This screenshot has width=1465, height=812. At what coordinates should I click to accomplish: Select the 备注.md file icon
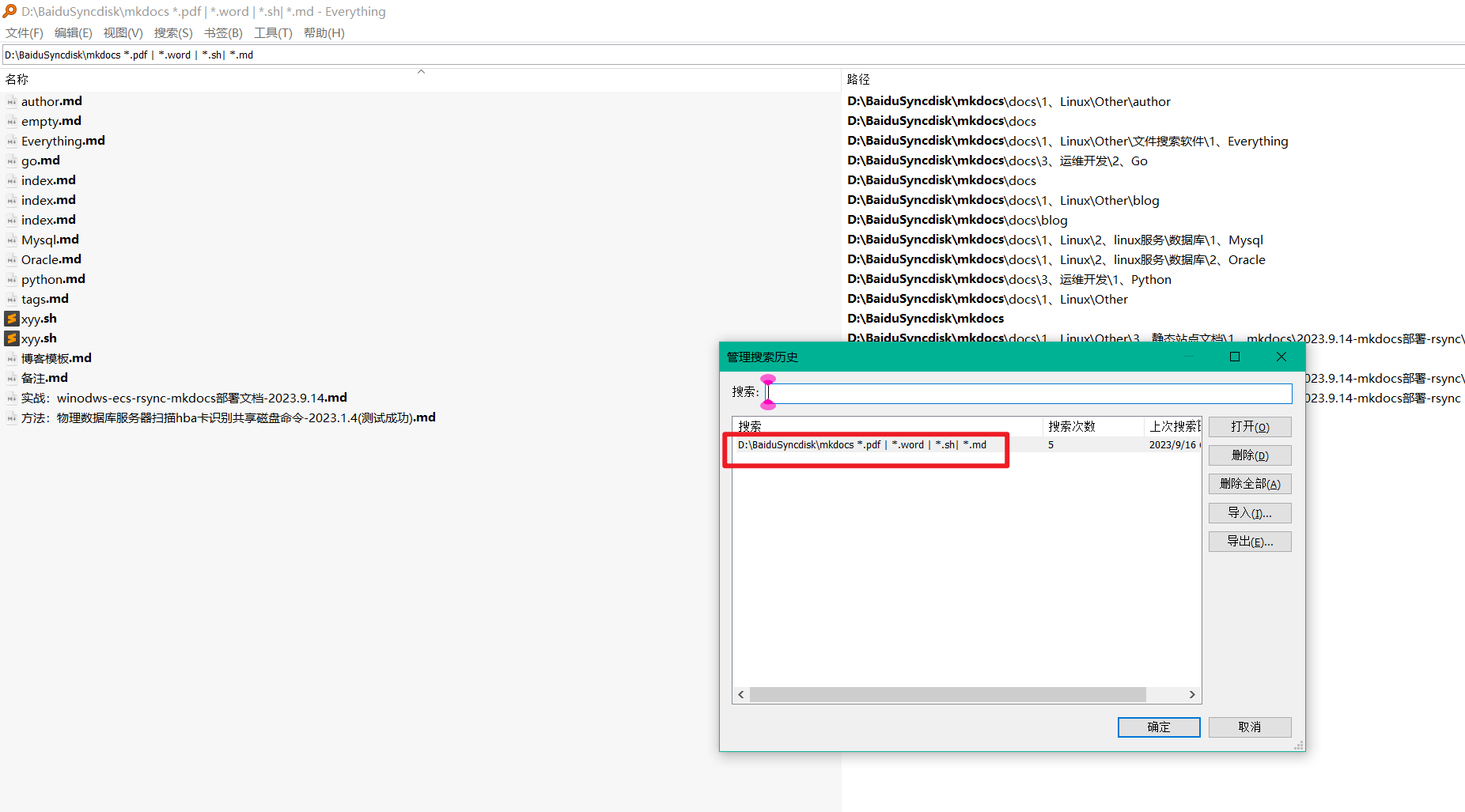coord(11,378)
